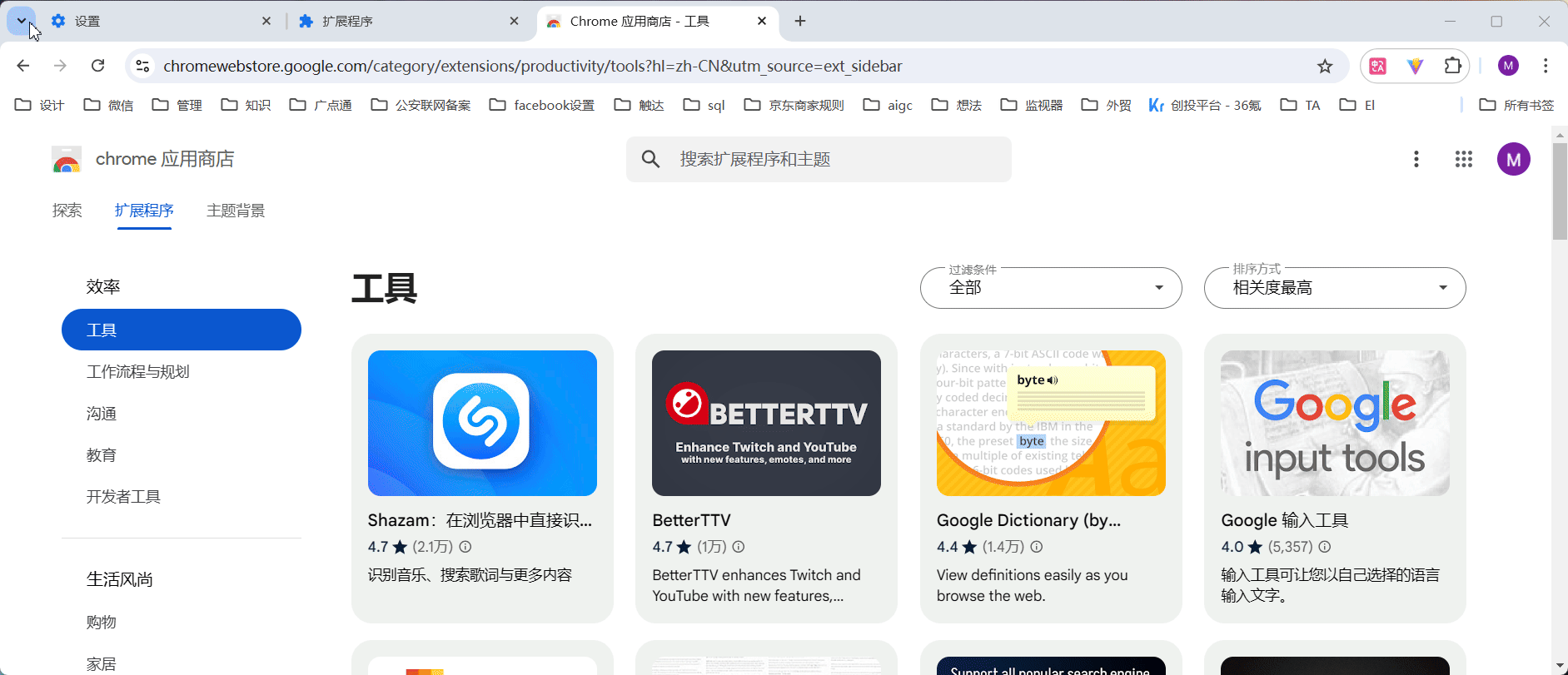Open the Chrome profile avatar in toolbar

[1508, 66]
